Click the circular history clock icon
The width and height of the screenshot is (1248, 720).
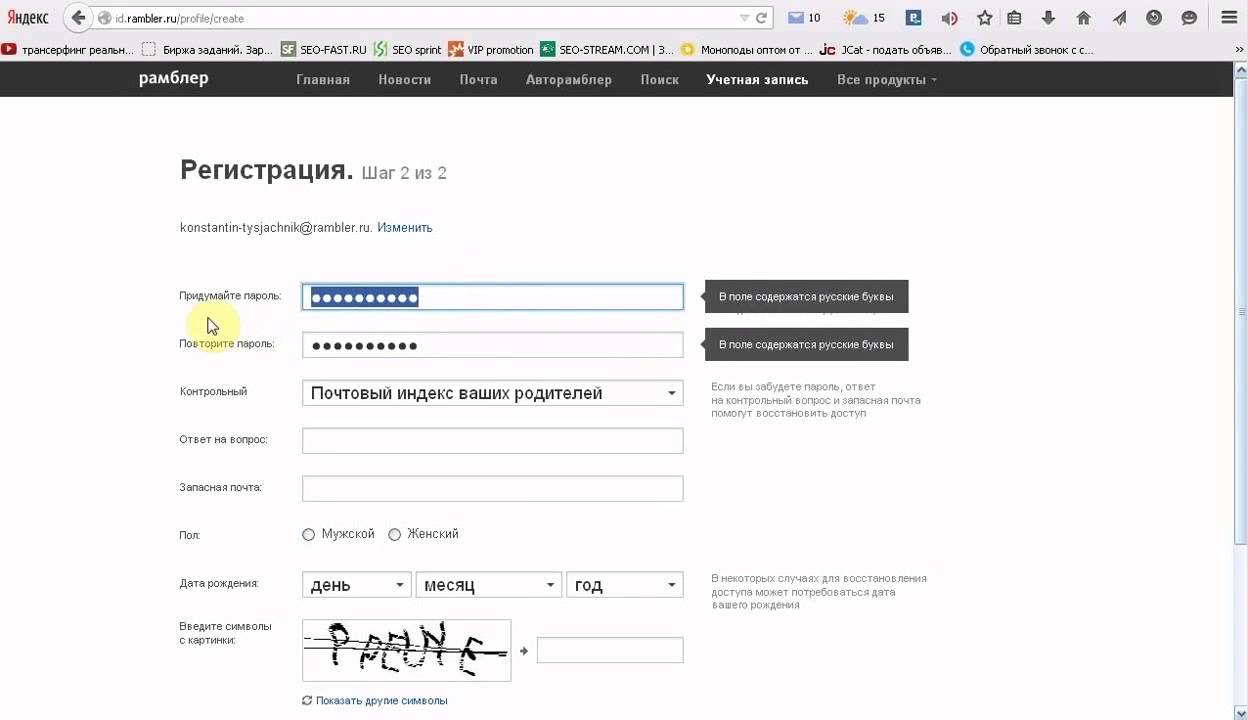coord(1154,18)
